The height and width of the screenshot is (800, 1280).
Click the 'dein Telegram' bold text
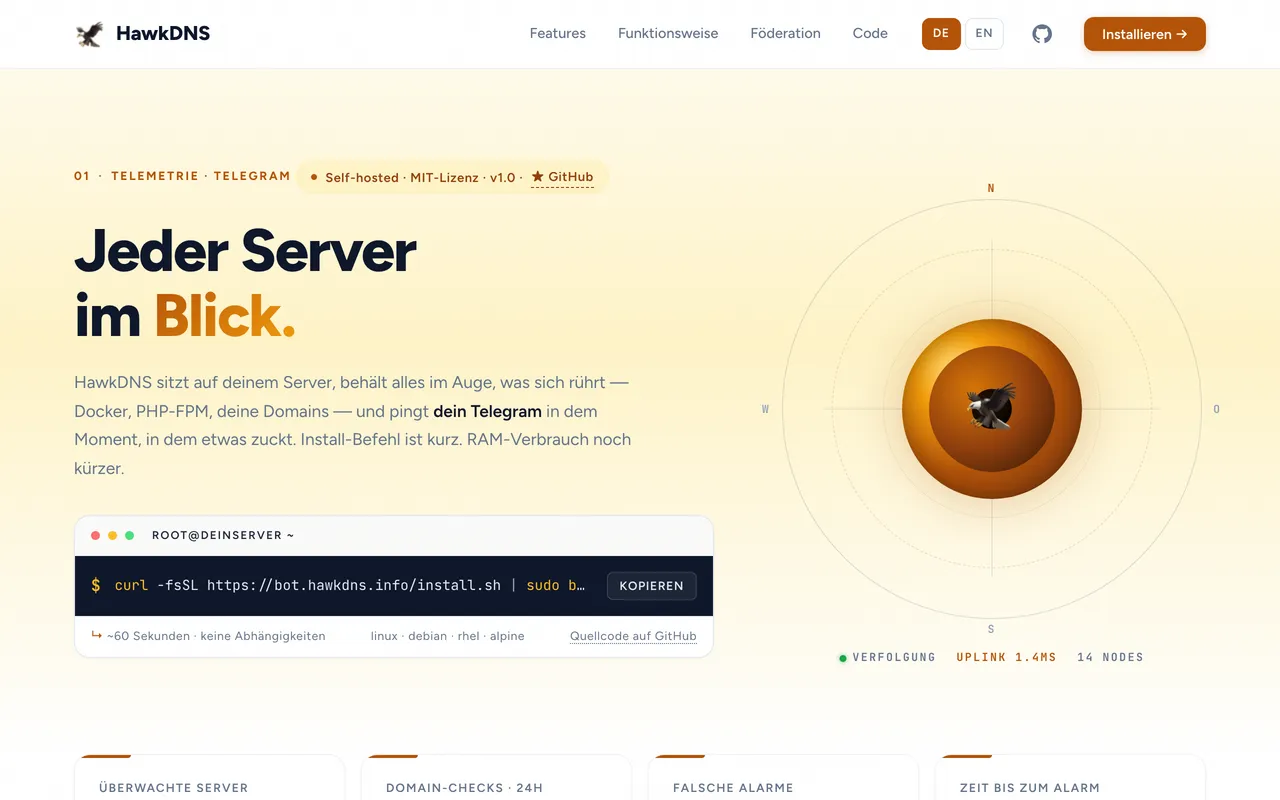488,411
